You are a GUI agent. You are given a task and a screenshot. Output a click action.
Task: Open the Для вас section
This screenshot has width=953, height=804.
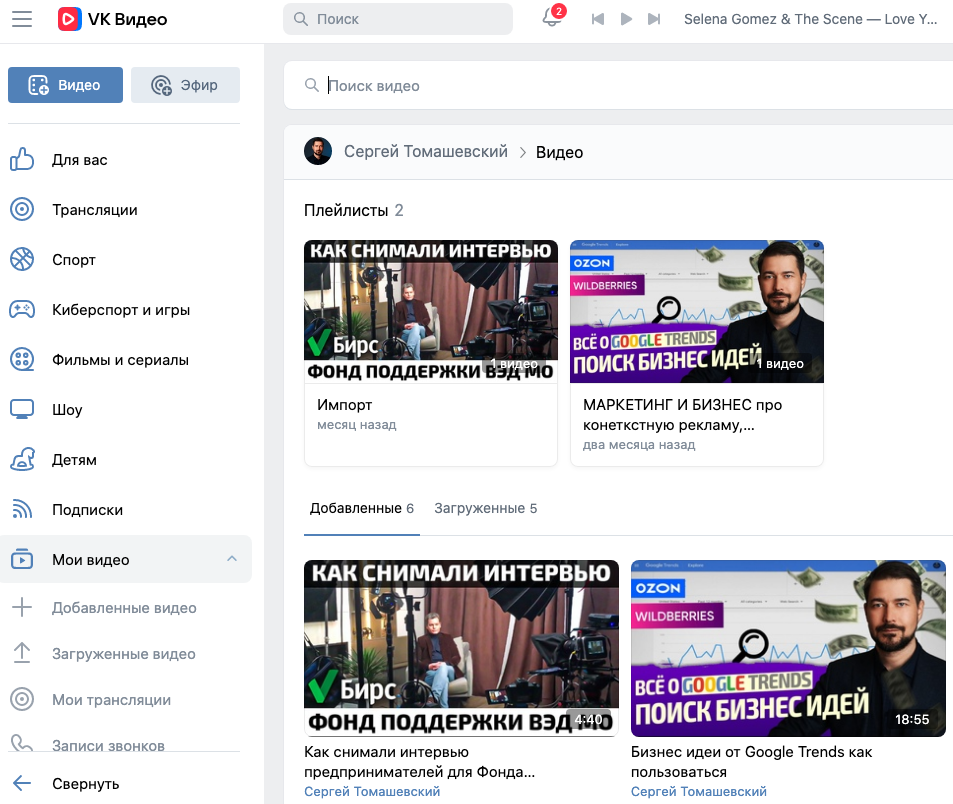click(x=79, y=160)
